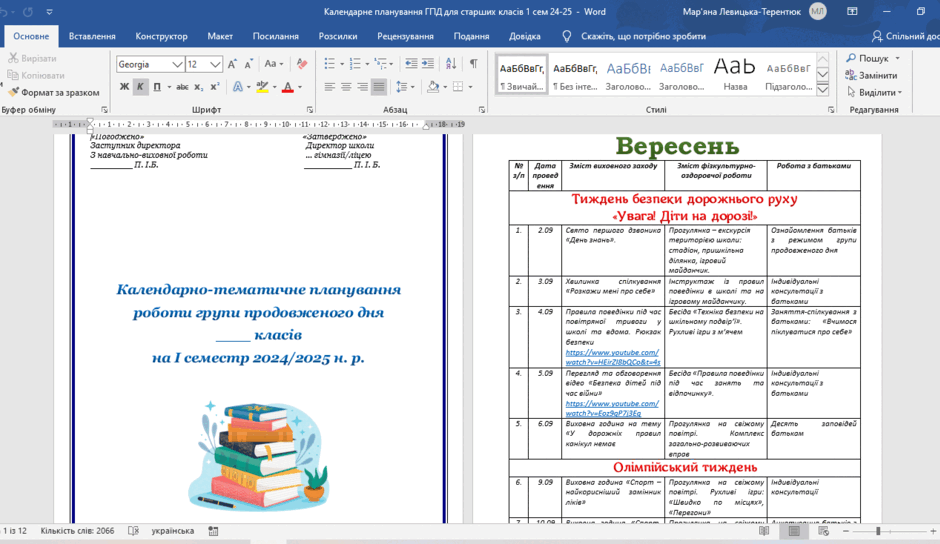
Task: Click Tell me what to do field
Action: [x=643, y=37]
